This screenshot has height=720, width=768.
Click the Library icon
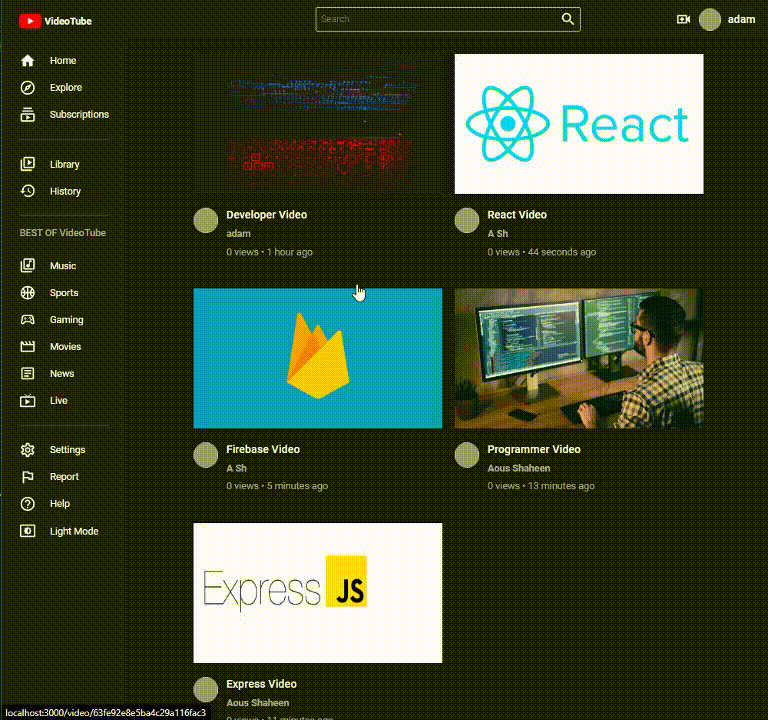click(x=27, y=164)
